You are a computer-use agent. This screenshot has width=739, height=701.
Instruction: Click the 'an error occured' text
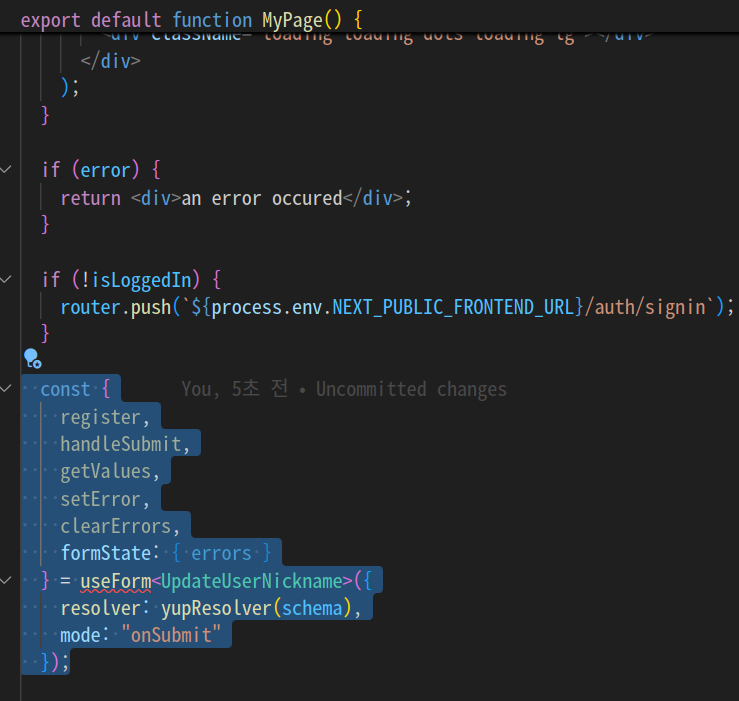(262, 198)
